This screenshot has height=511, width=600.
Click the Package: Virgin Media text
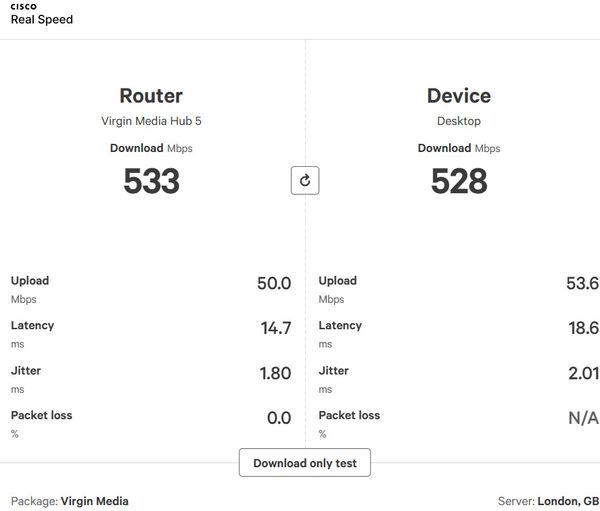pyautogui.click(x=70, y=501)
